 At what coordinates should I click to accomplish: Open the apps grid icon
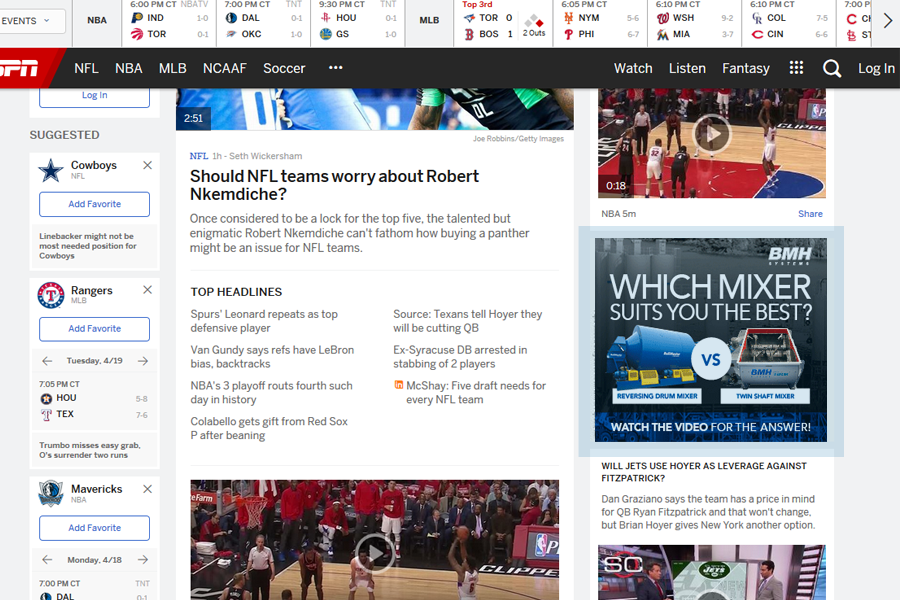pyautogui.click(x=796, y=68)
